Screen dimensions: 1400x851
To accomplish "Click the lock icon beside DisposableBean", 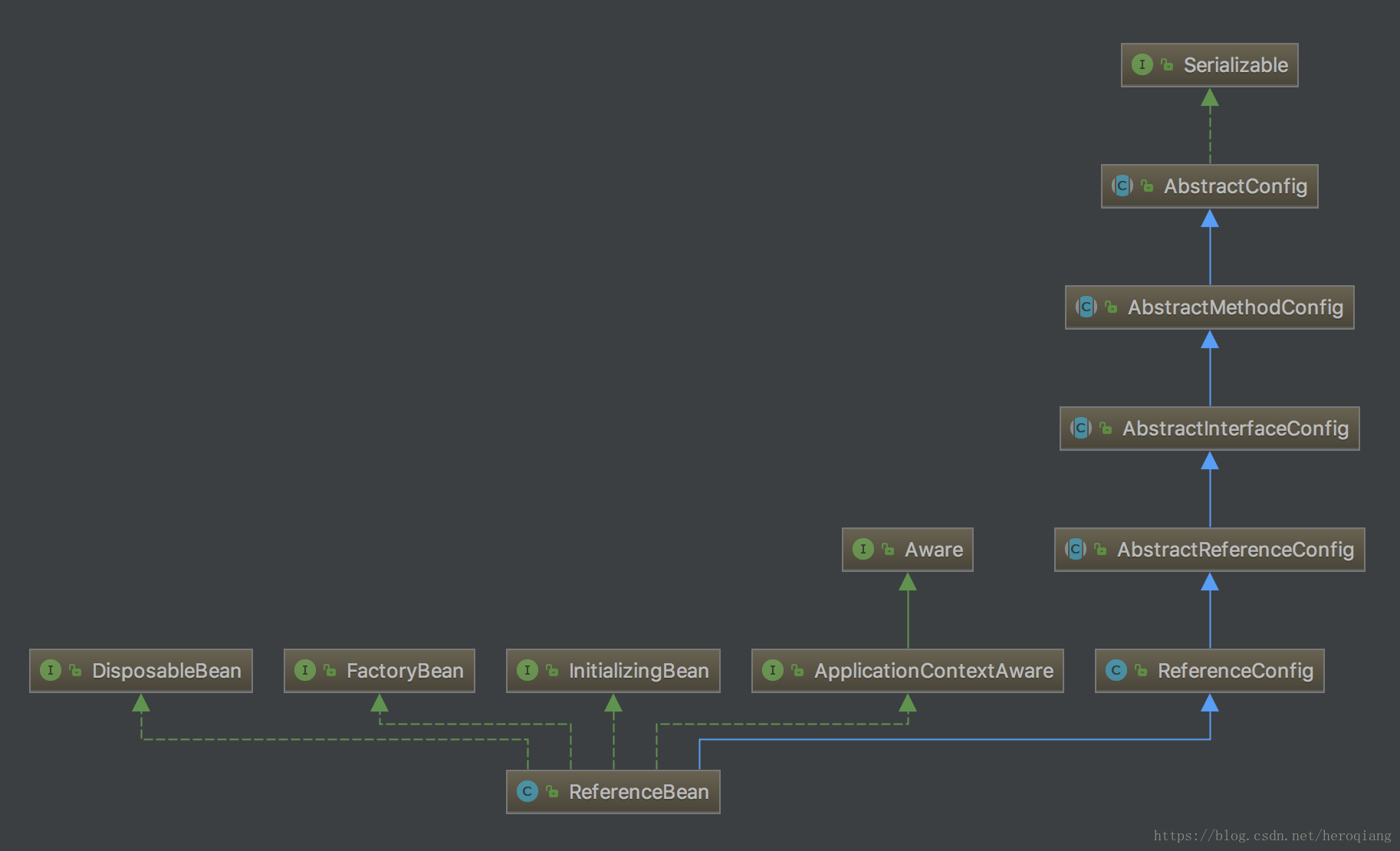I will coord(75,671).
